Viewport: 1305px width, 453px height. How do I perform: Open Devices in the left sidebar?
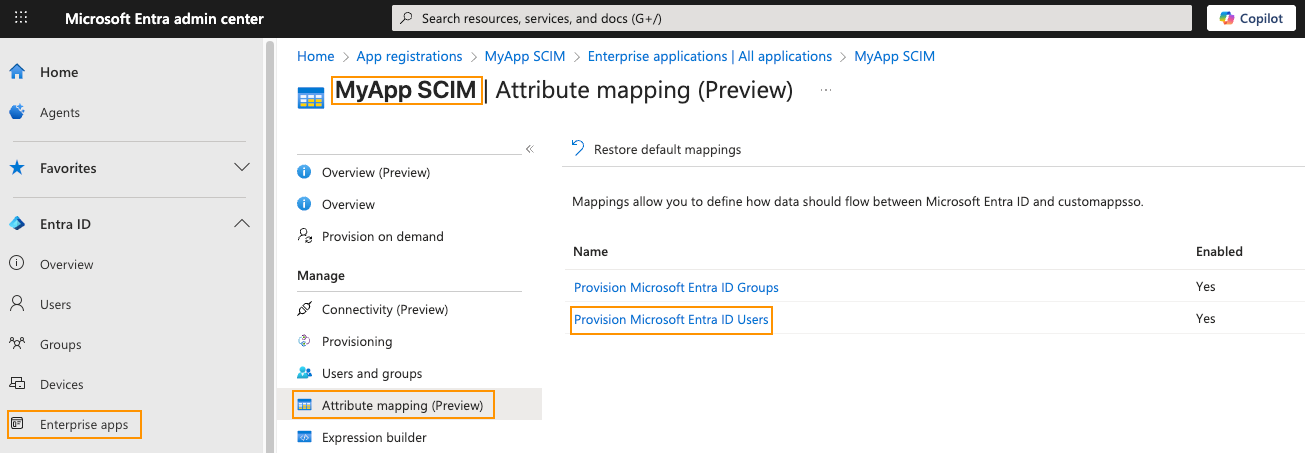pyautogui.click(x=62, y=385)
